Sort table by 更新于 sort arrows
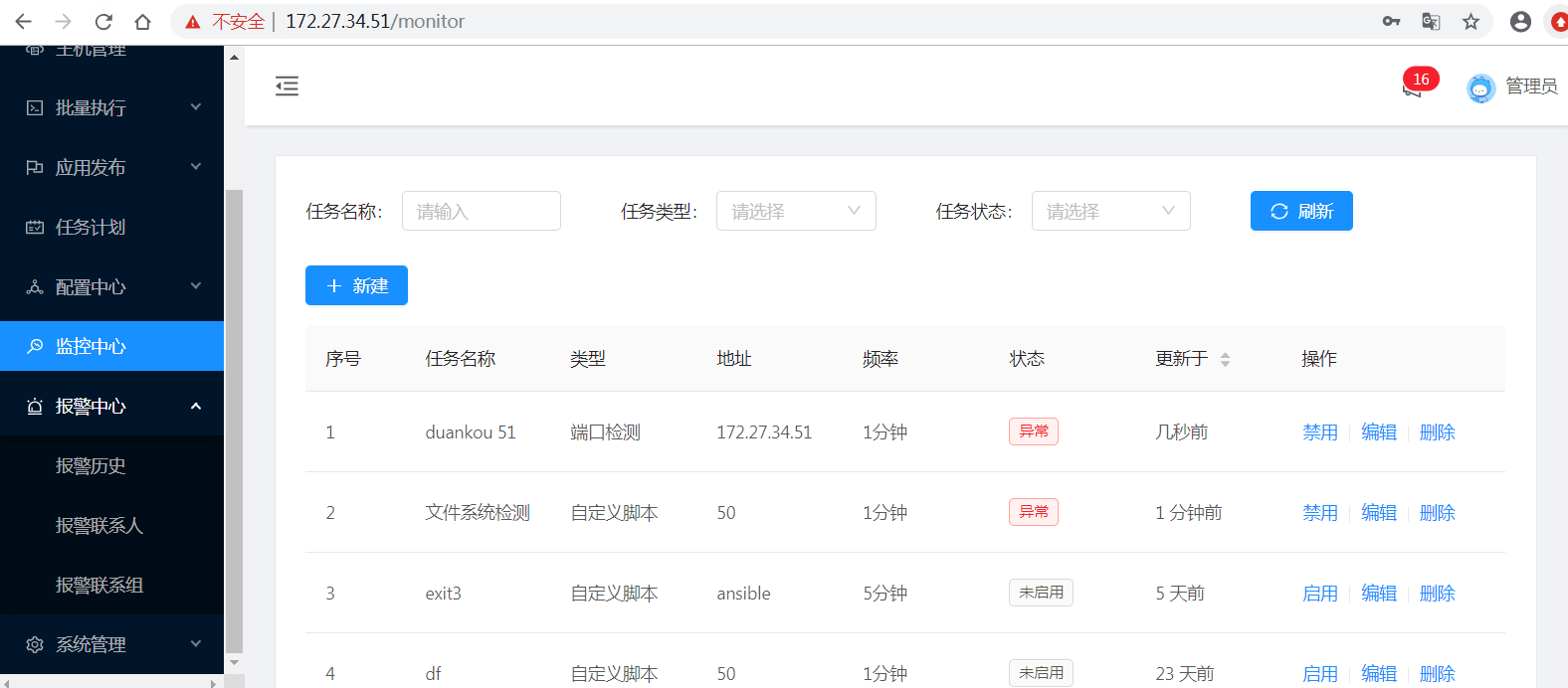Image resolution: width=1568 pixels, height=688 pixels. tap(1225, 359)
